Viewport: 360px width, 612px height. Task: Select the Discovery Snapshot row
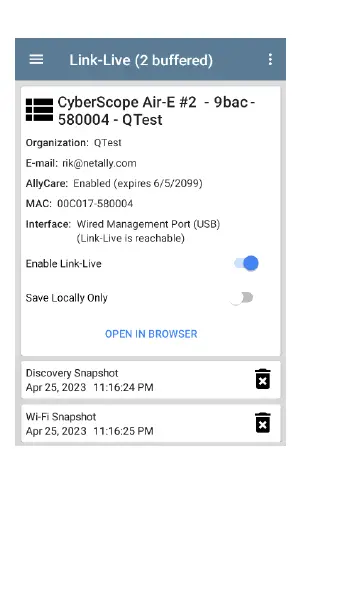[150, 380]
